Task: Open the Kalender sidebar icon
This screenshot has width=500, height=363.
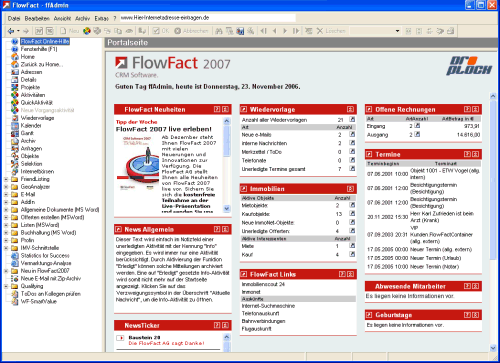Action: point(15,126)
